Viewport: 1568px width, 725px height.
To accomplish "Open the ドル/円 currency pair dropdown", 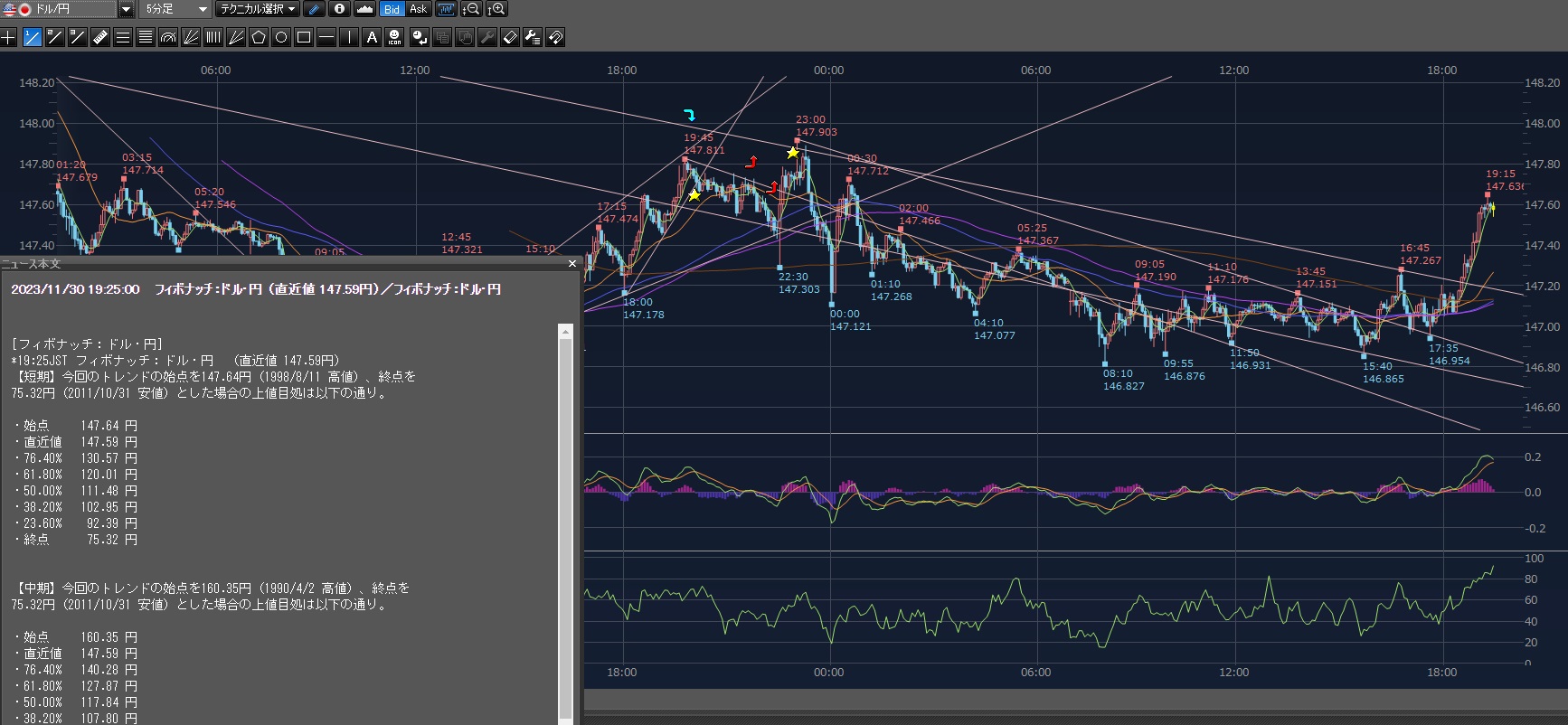I will coord(126,9).
